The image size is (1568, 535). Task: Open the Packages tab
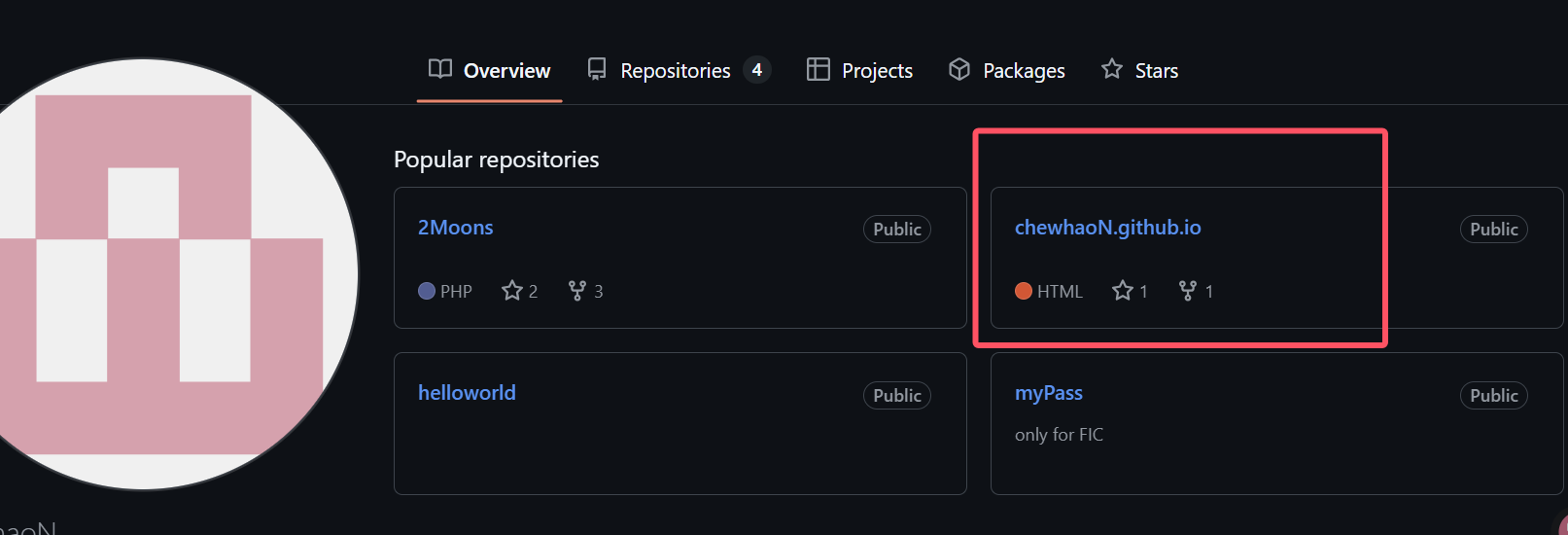(x=1007, y=70)
